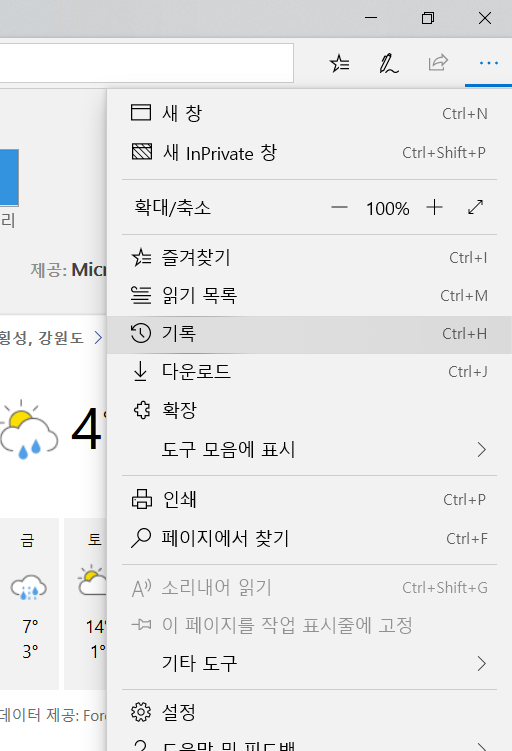This screenshot has height=751, width=512.
Task: Minimize the browser window
Action: pos(371,18)
